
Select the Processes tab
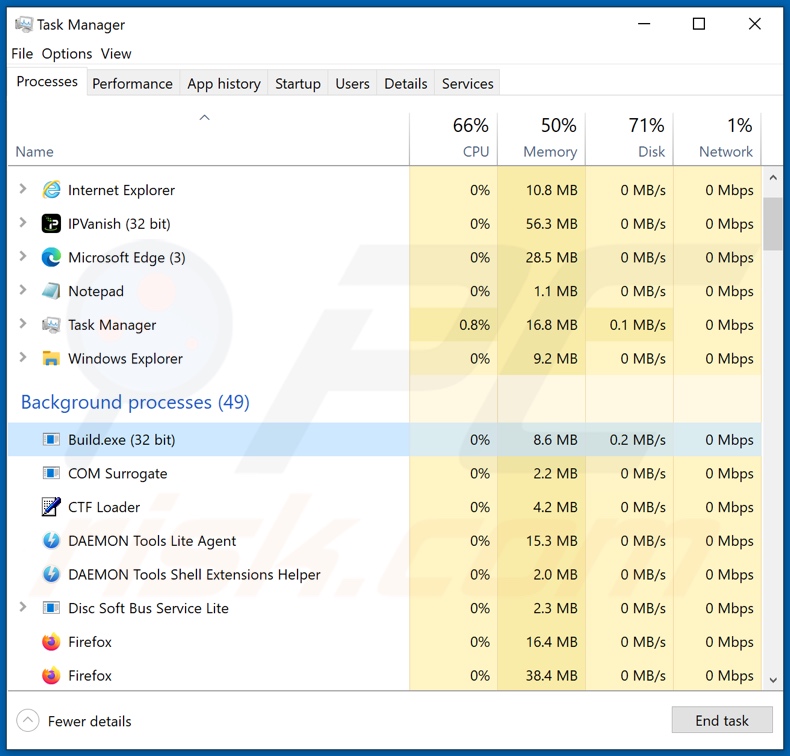click(47, 82)
